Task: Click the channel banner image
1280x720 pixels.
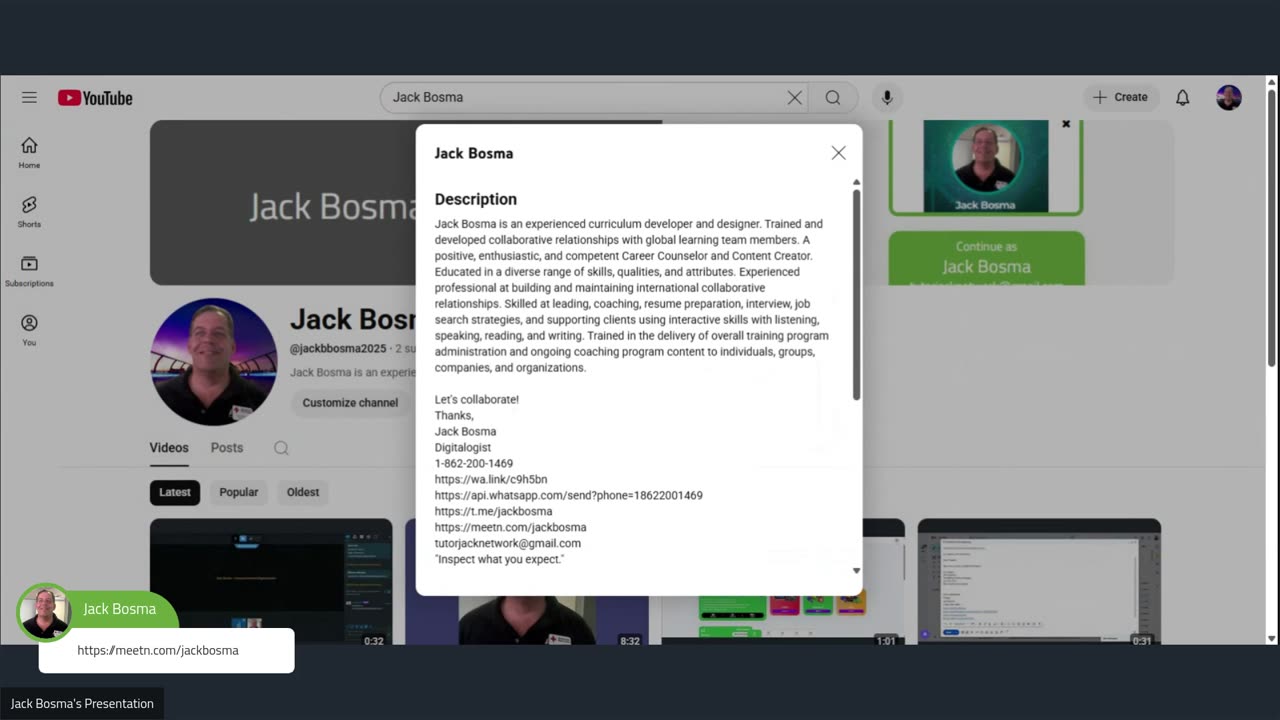Action: point(283,203)
